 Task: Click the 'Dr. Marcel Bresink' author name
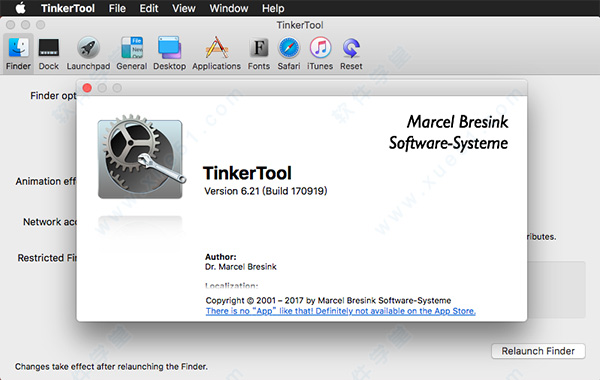point(241,267)
